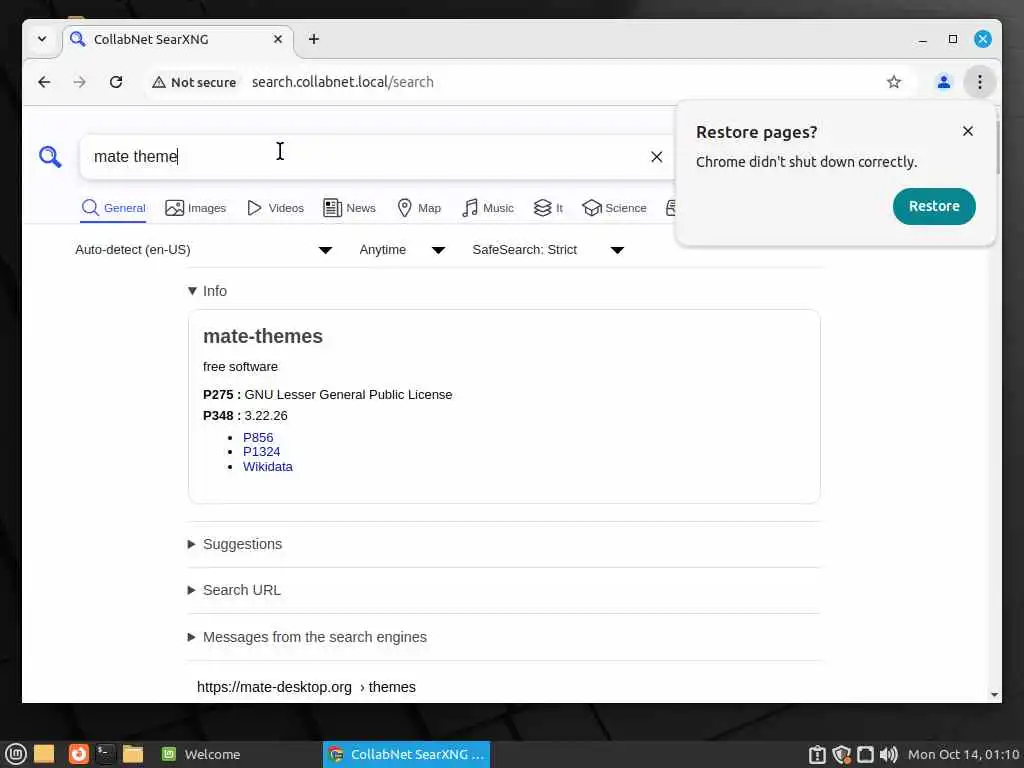Reload the page

(116, 82)
